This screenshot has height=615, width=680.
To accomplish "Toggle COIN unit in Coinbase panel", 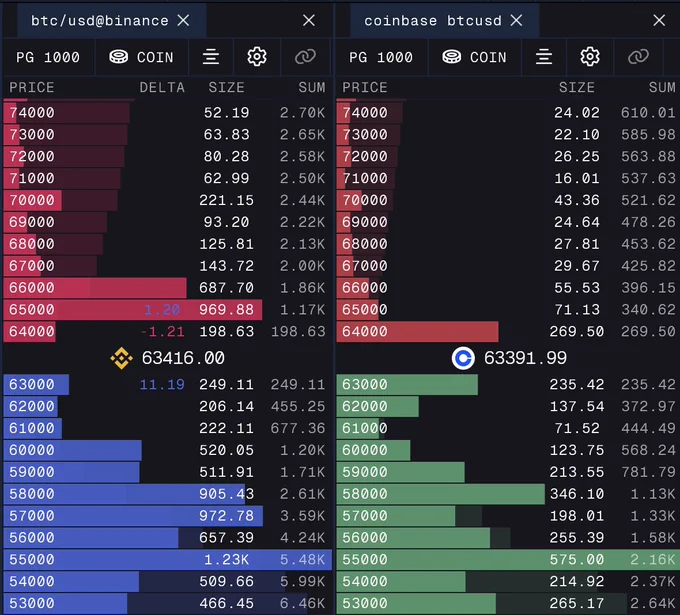I will coord(474,57).
